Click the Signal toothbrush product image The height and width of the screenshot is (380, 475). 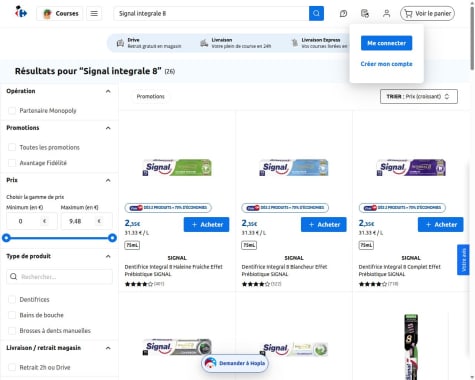point(411,347)
